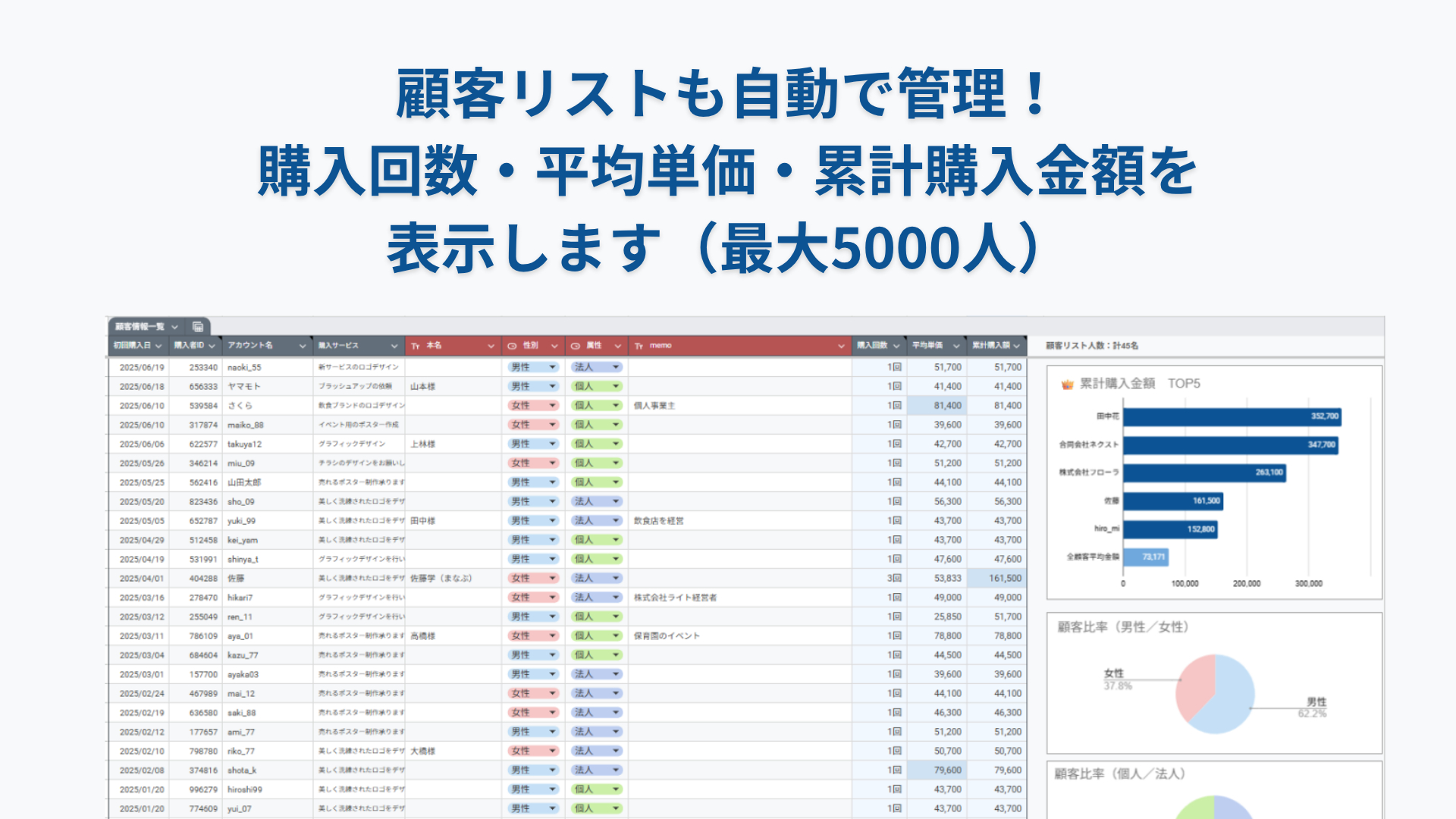Open the アカウント名 column filter arrow

pos(303,346)
